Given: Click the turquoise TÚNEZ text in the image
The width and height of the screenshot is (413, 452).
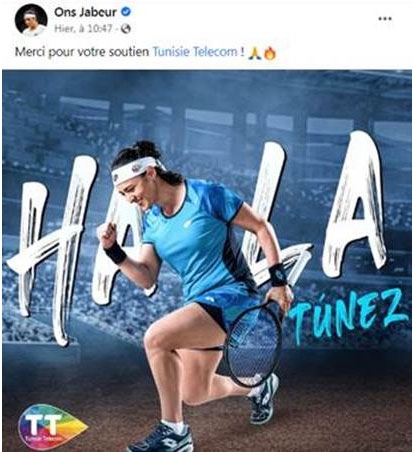Looking at the screenshot, I should pos(347,316).
